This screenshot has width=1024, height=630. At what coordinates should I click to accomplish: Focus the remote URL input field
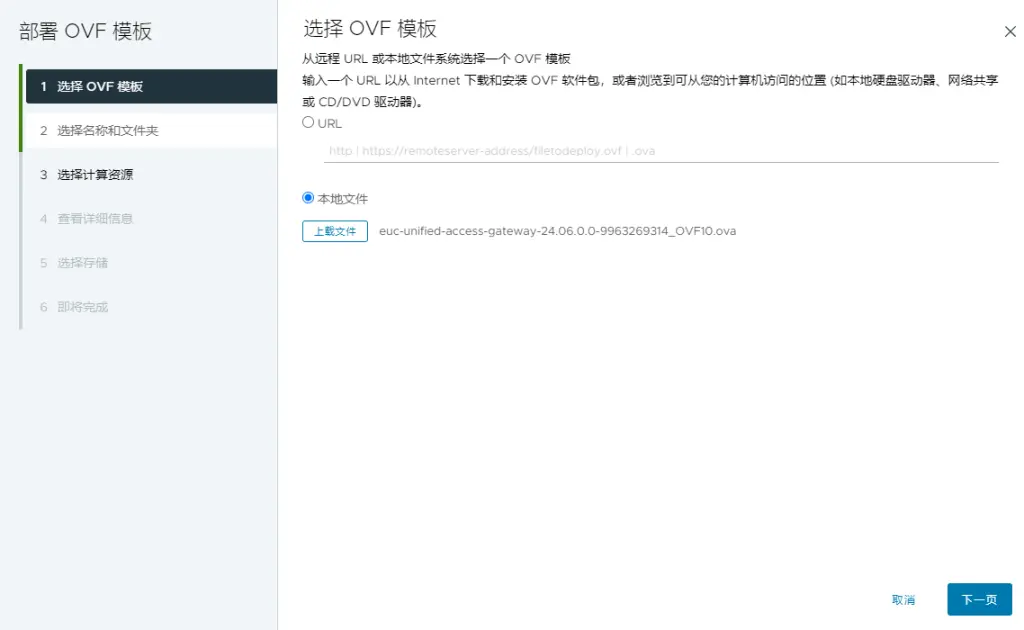click(660, 151)
